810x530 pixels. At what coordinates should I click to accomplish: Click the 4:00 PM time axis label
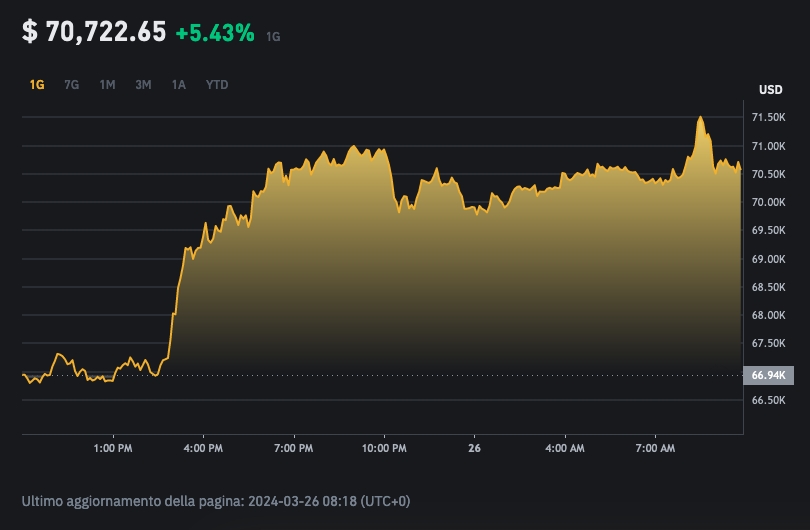pos(203,448)
